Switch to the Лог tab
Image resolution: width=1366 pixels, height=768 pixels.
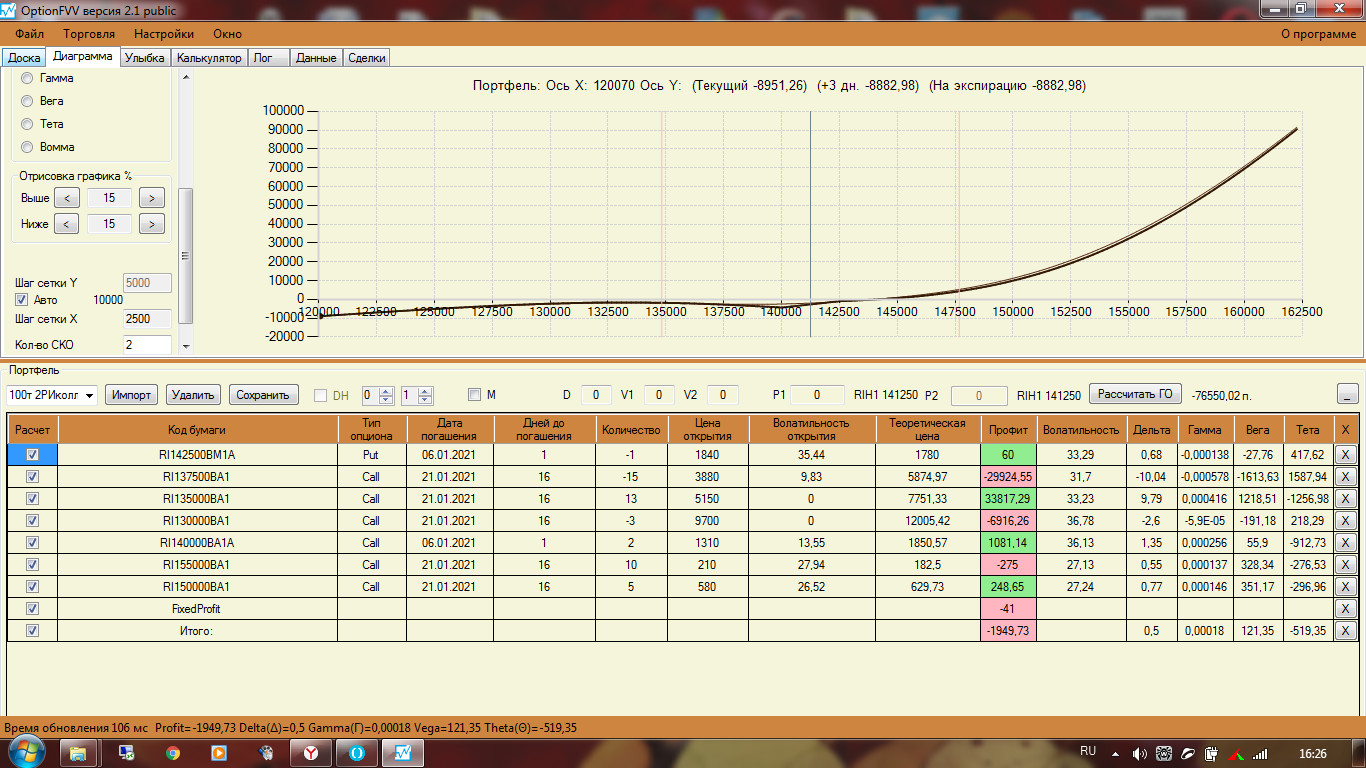click(269, 58)
